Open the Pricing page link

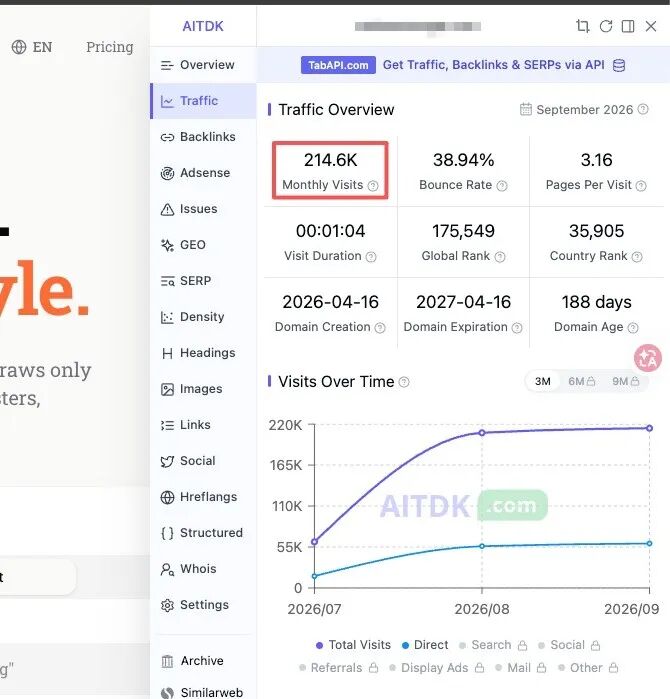pyautogui.click(x=110, y=47)
